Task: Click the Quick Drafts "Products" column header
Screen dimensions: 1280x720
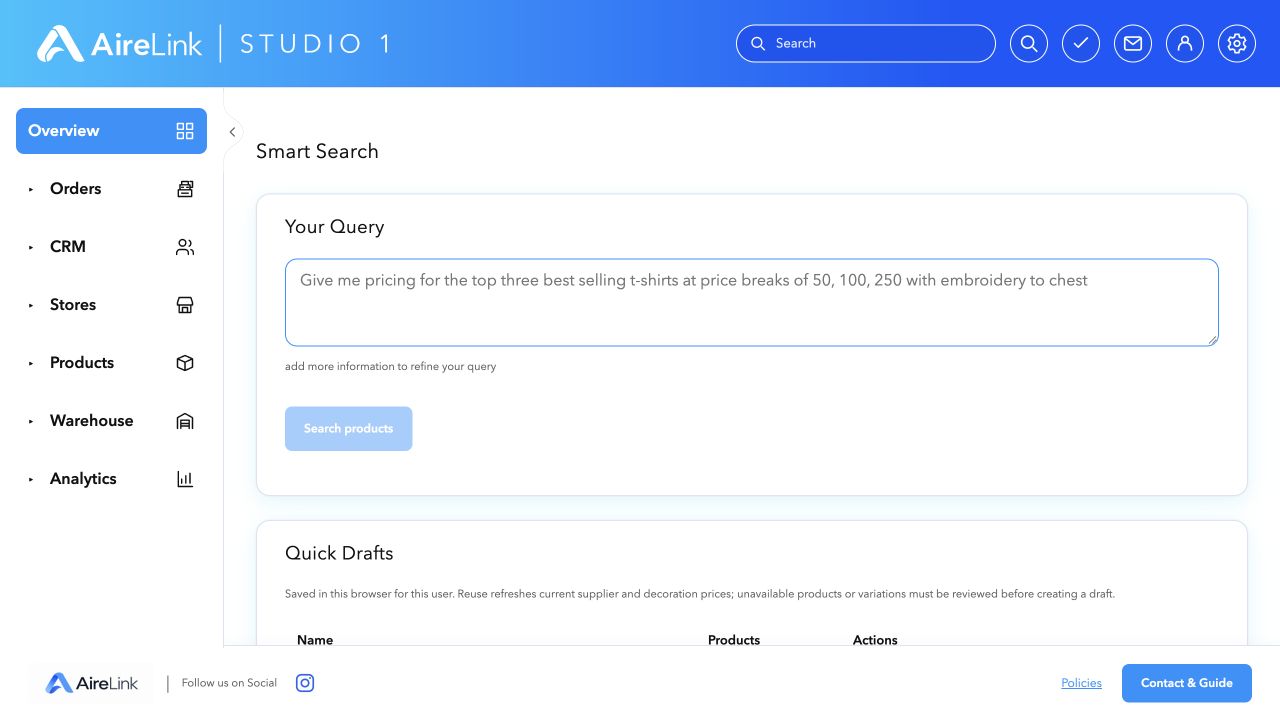Action: pos(734,640)
